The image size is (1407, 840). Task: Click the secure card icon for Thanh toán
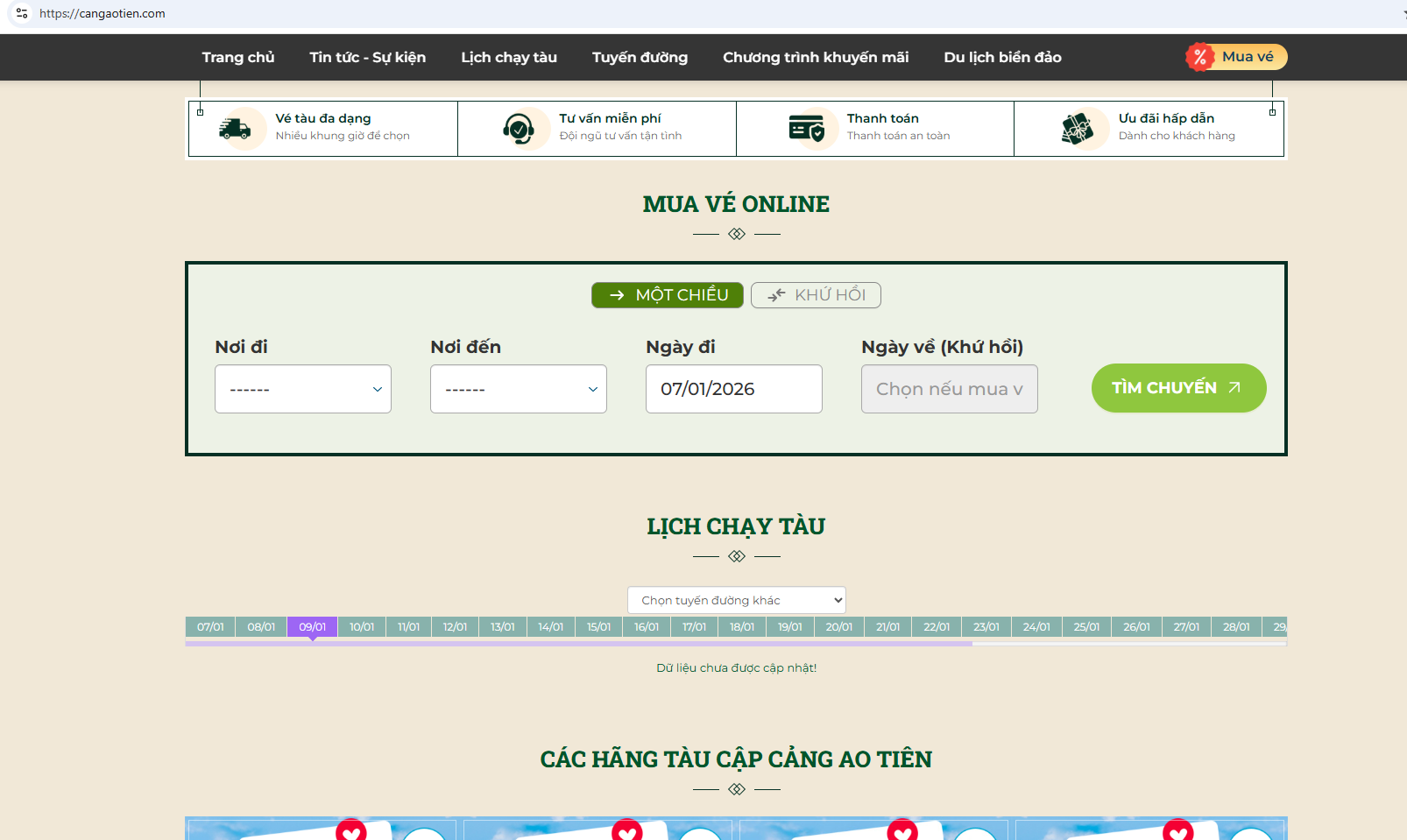pos(807,129)
